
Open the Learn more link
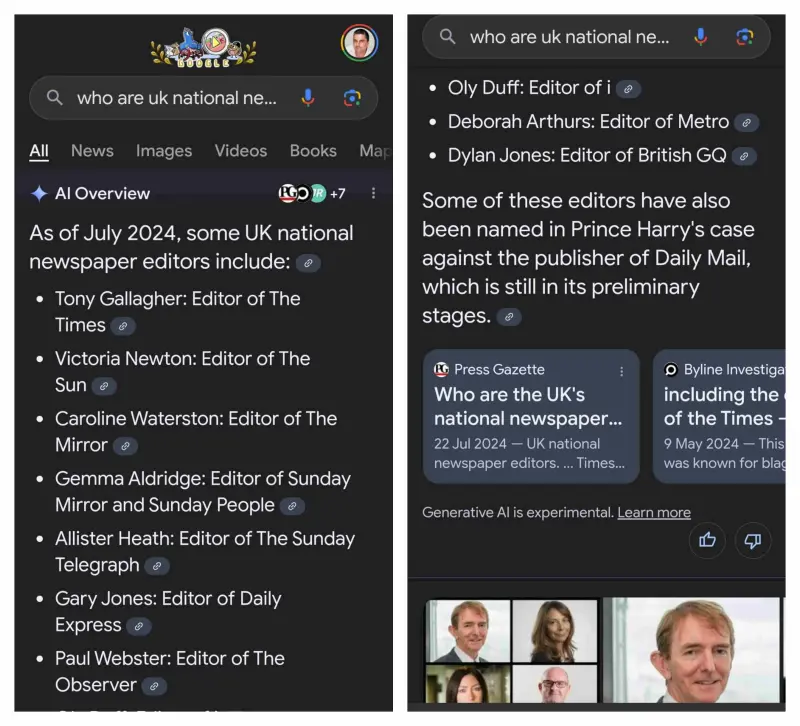[x=654, y=512]
